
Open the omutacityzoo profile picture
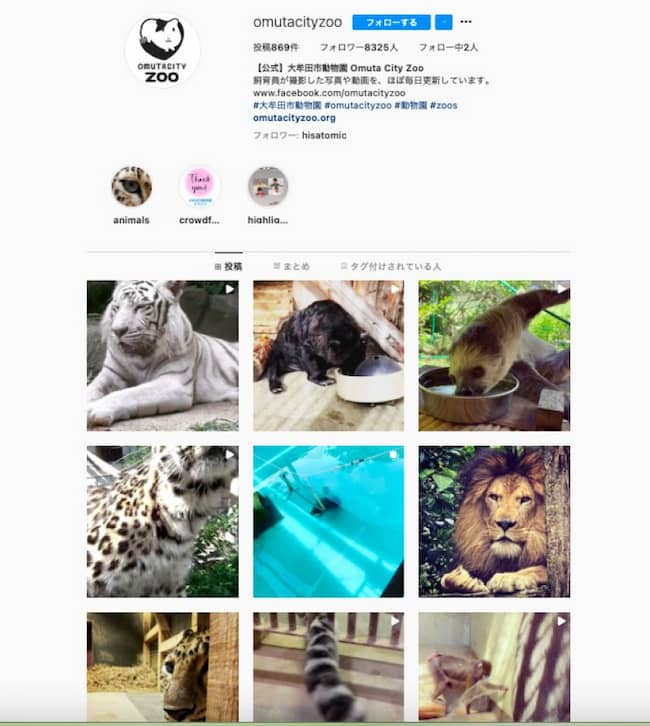coord(162,50)
